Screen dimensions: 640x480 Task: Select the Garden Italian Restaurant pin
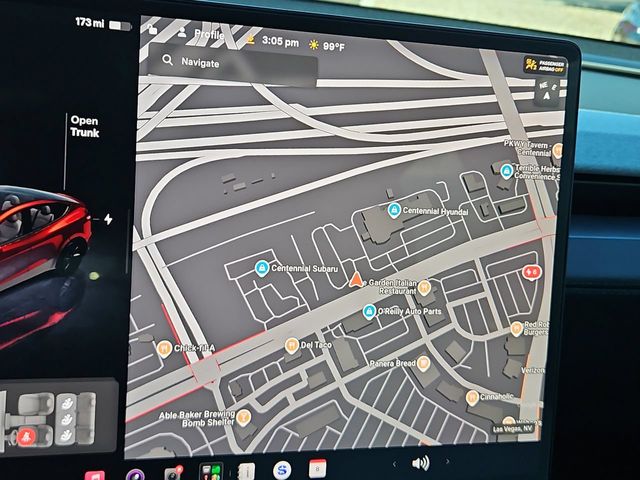point(424,287)
